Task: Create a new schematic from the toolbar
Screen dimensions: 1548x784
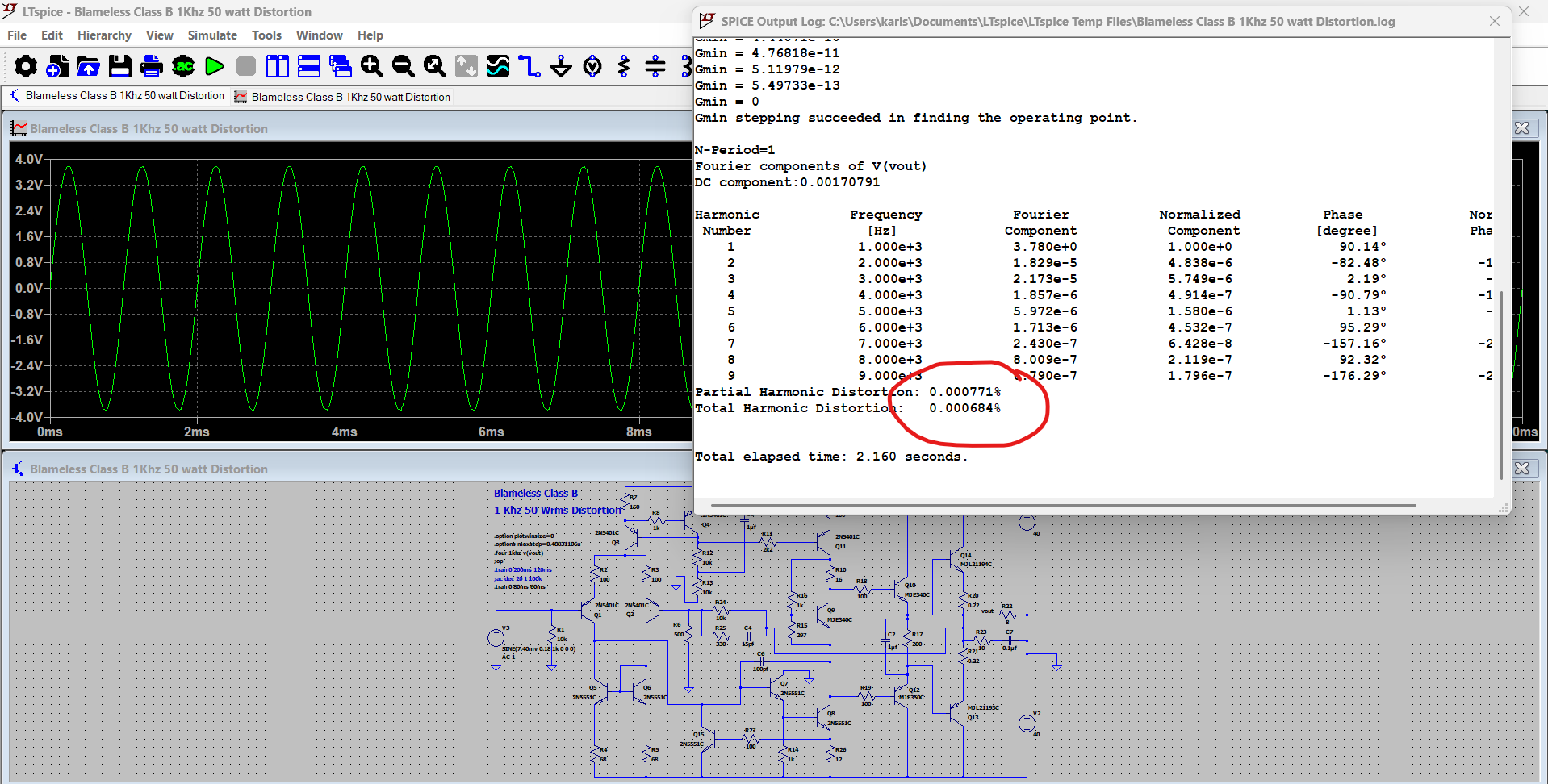Action: 57,66
